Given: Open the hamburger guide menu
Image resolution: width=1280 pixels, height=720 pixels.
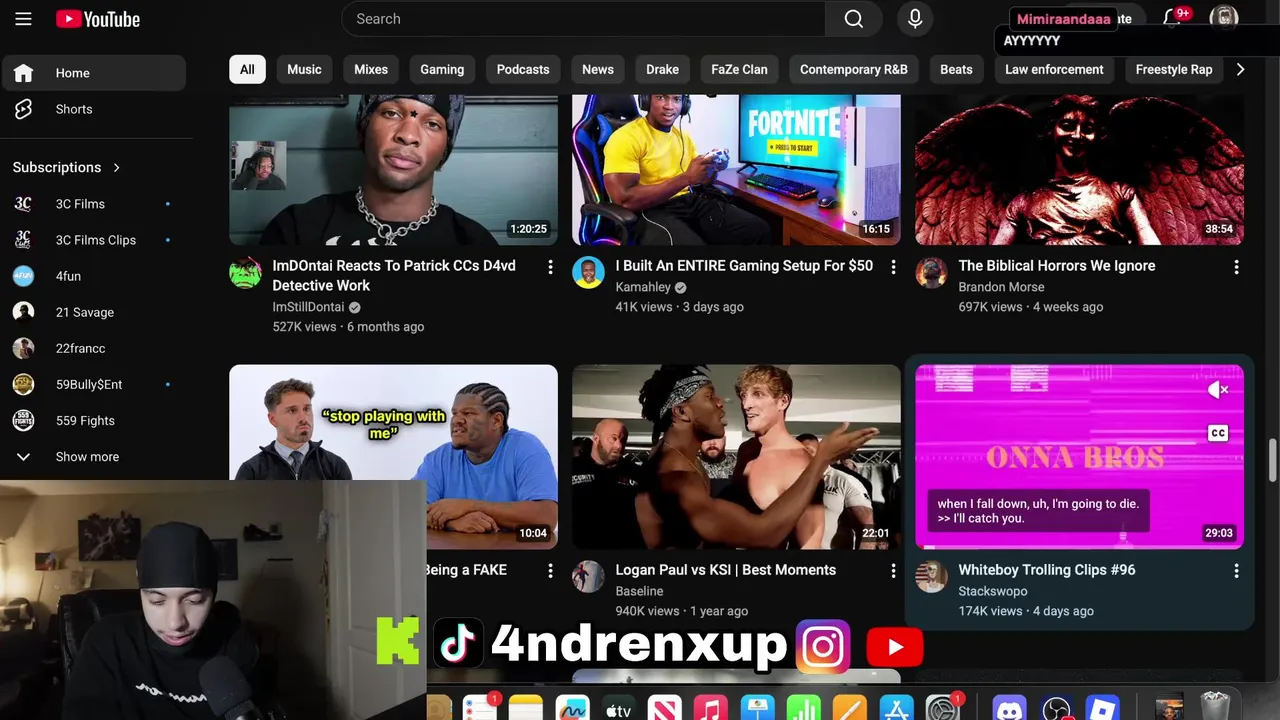Looking at the screenshot, I should [x=23, y=19].
